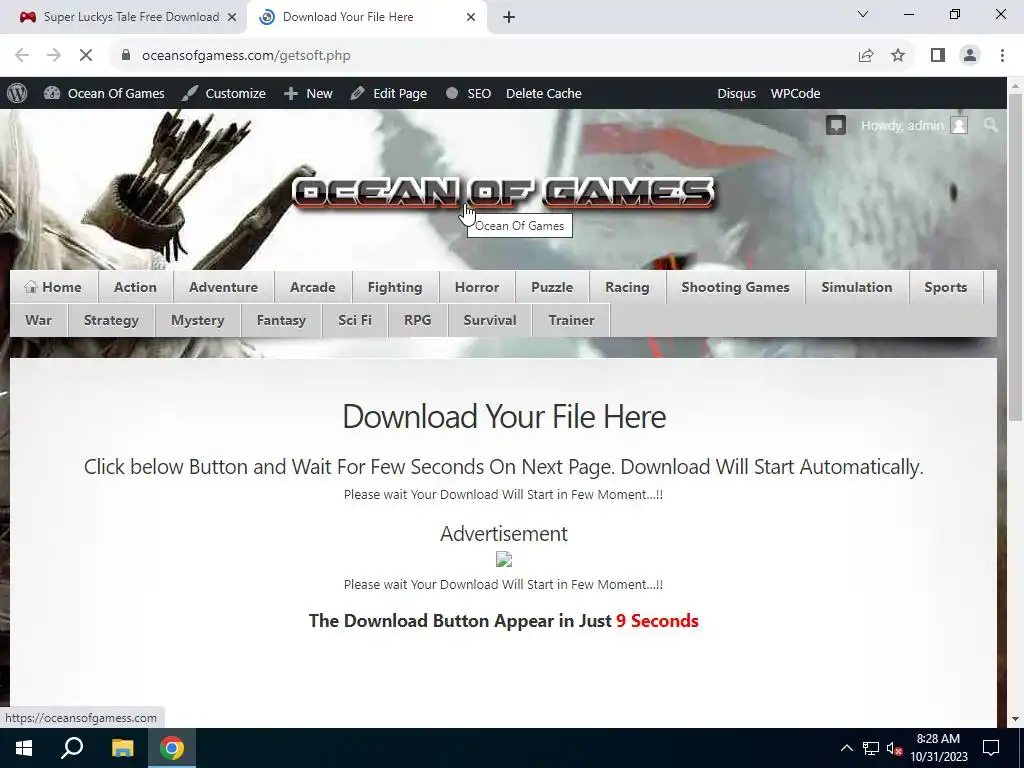Go forward in browser history

coord(54,56)
